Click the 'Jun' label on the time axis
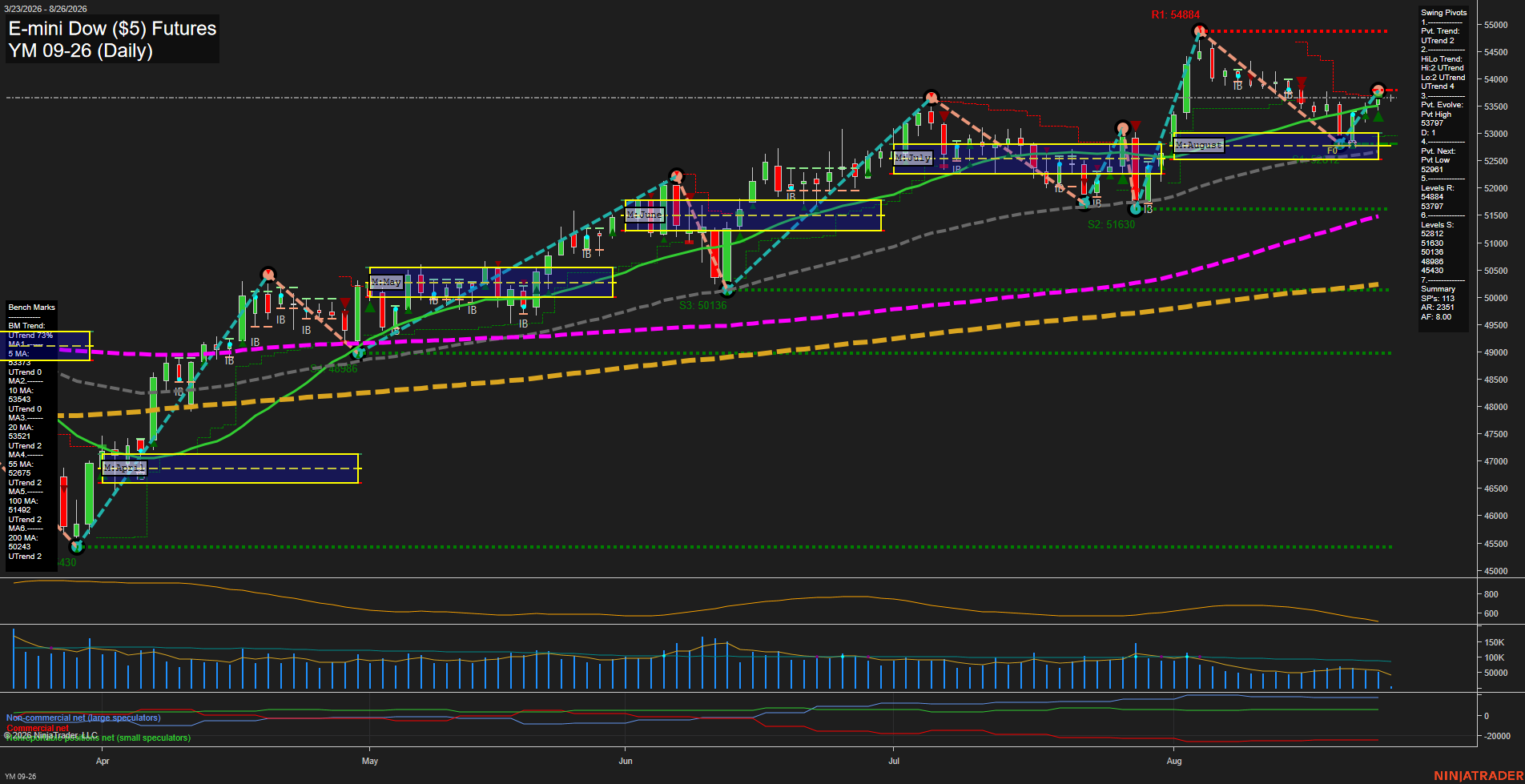1525x784 pixels. 626,762
